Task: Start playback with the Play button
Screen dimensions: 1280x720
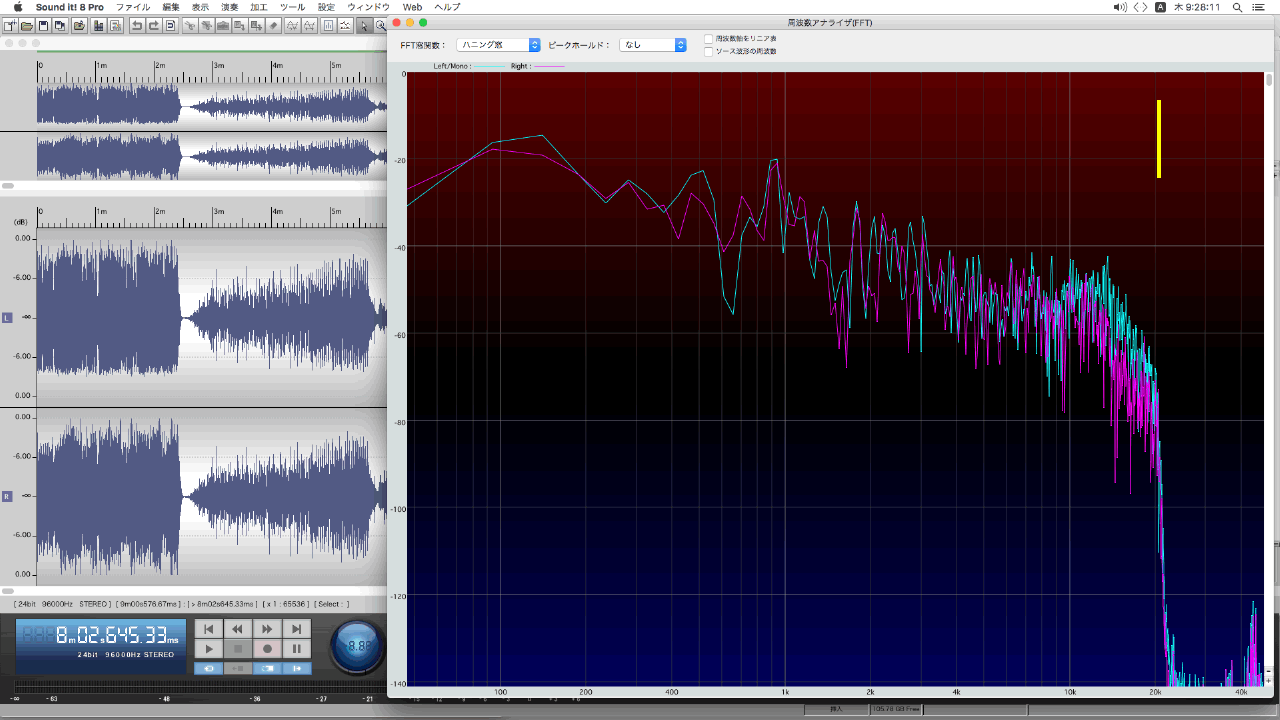Action: pos(209,649)
